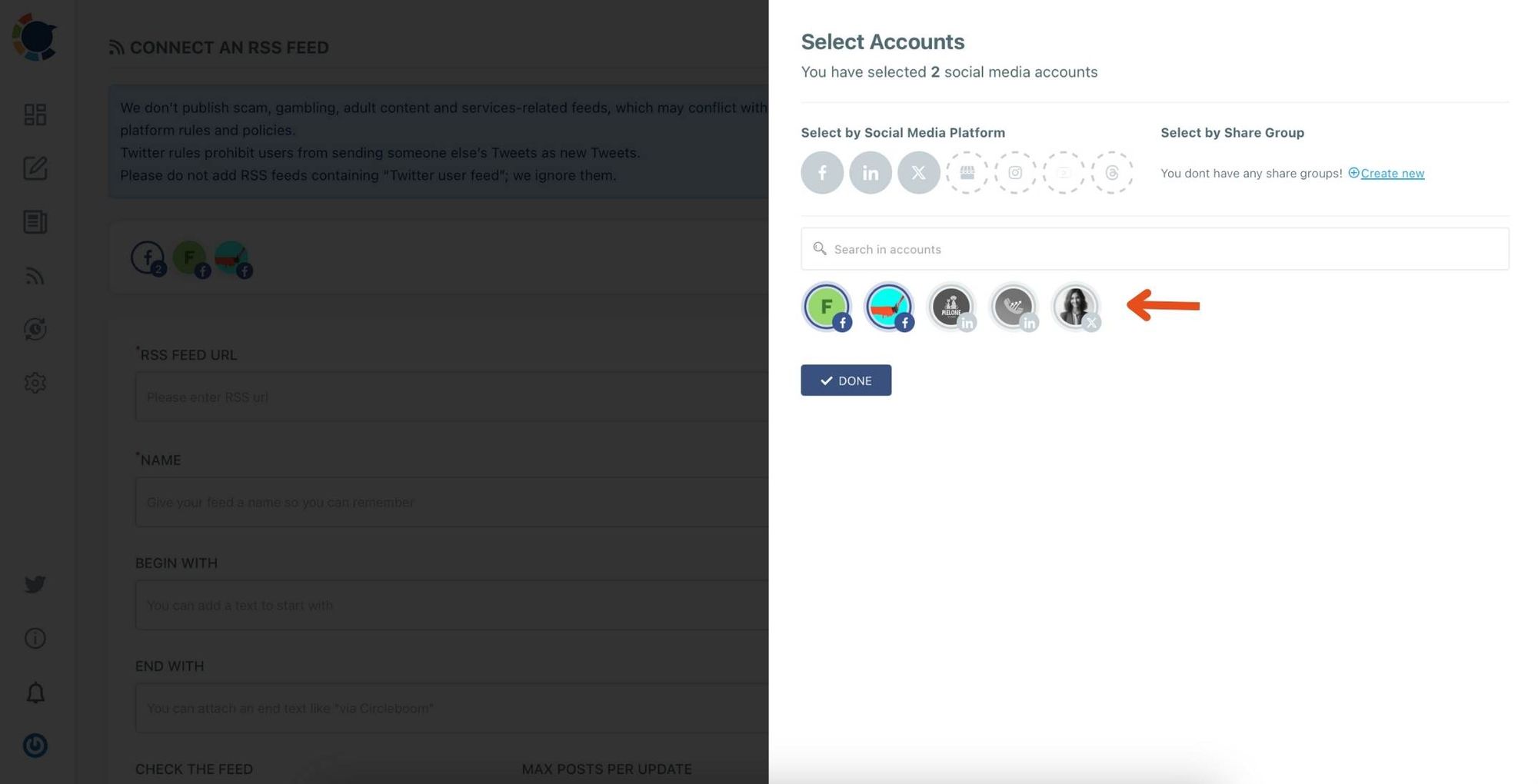
Task: Select the woman's X account avatar
Action: pyautogui.click(x=1076, y=305)
